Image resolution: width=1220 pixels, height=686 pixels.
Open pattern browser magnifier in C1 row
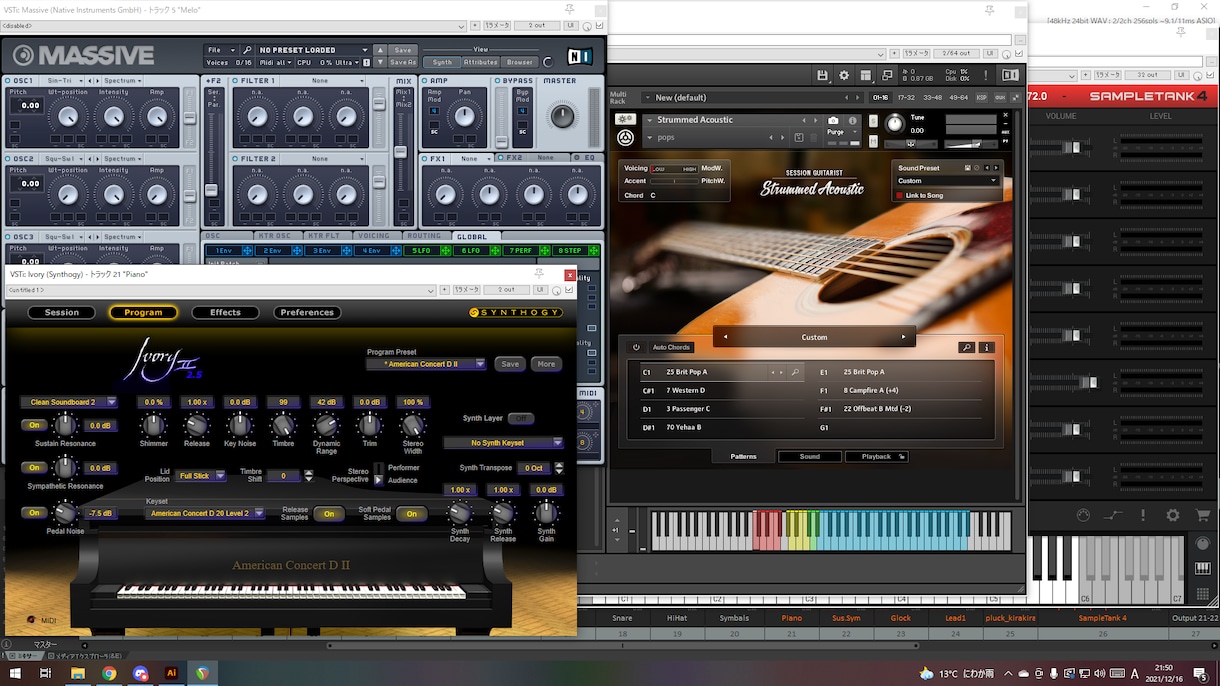(x=796, y=372)
